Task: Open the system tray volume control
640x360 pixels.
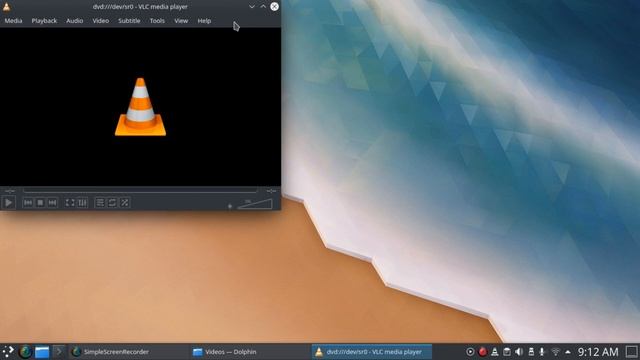Action: 519,352
